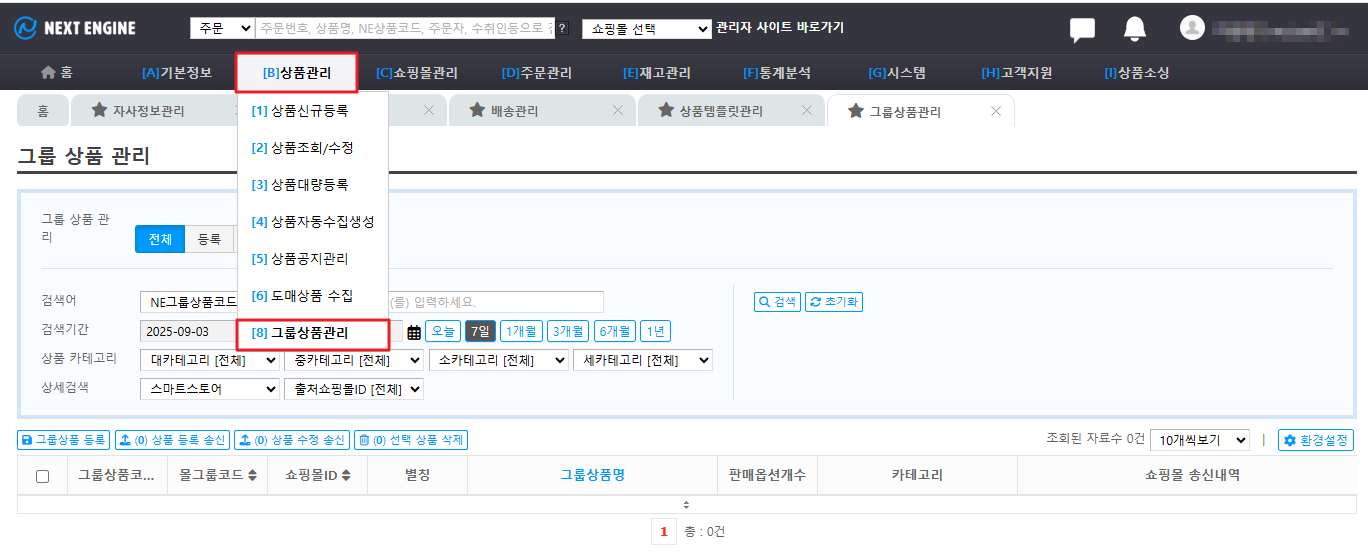The width and height of the screenshot is (1368, 555).
Task: Set search period to 1년
Action: pos(656,332)
